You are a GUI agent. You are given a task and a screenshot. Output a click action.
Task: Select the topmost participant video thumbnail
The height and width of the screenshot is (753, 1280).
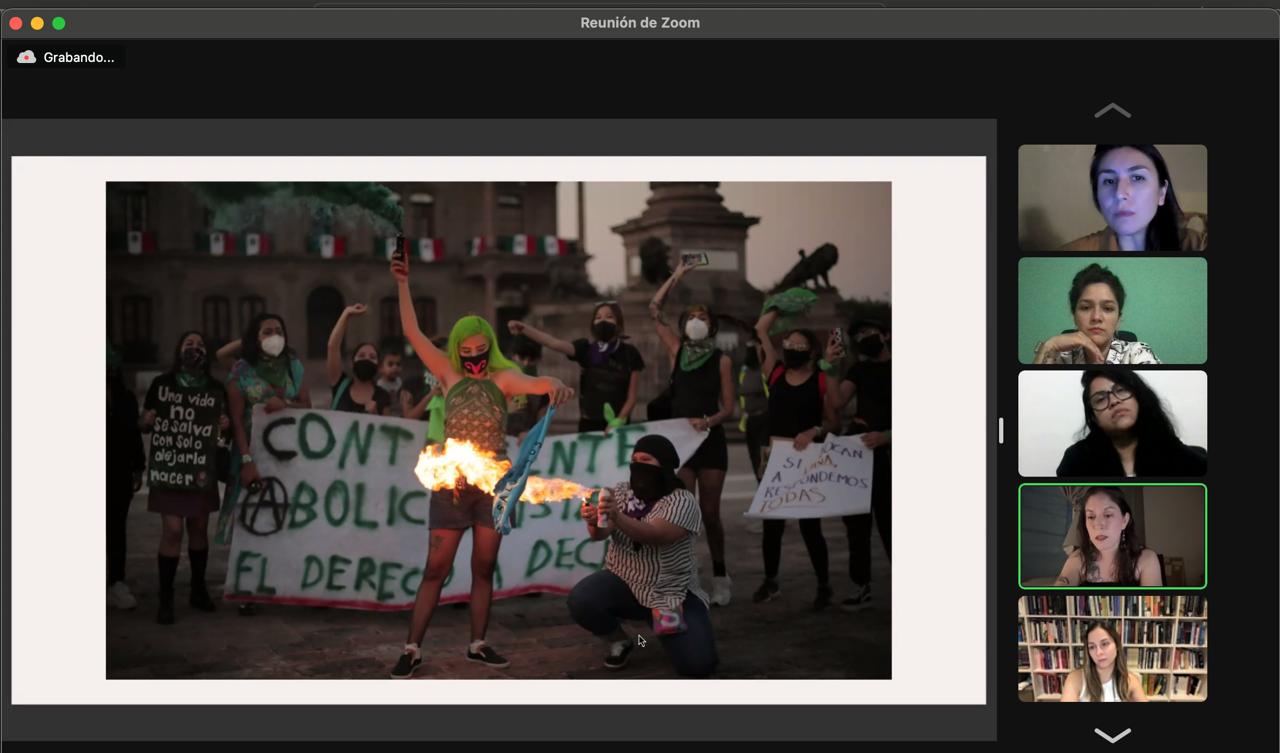point(1112,197)
